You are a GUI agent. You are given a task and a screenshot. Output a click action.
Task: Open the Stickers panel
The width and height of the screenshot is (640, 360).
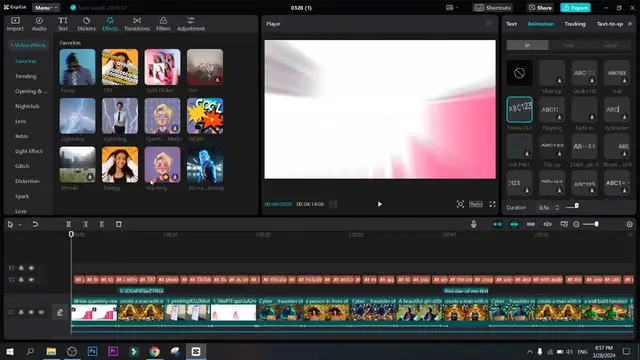tap(86, 24)
